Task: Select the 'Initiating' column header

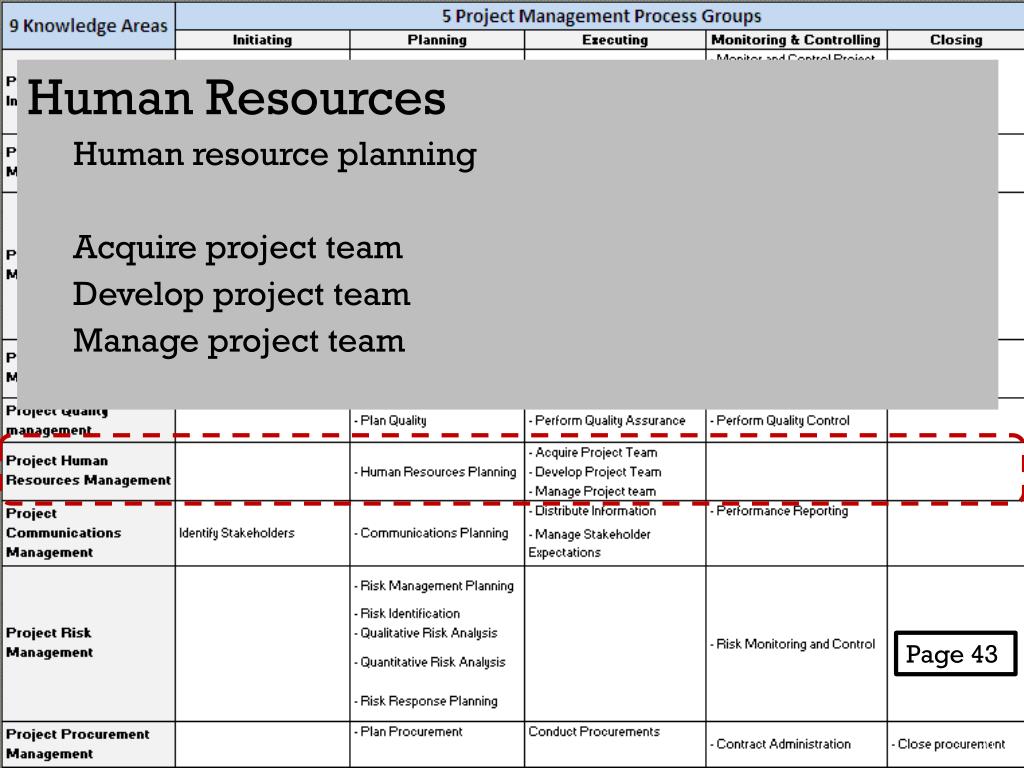Action: coord(263,40)
